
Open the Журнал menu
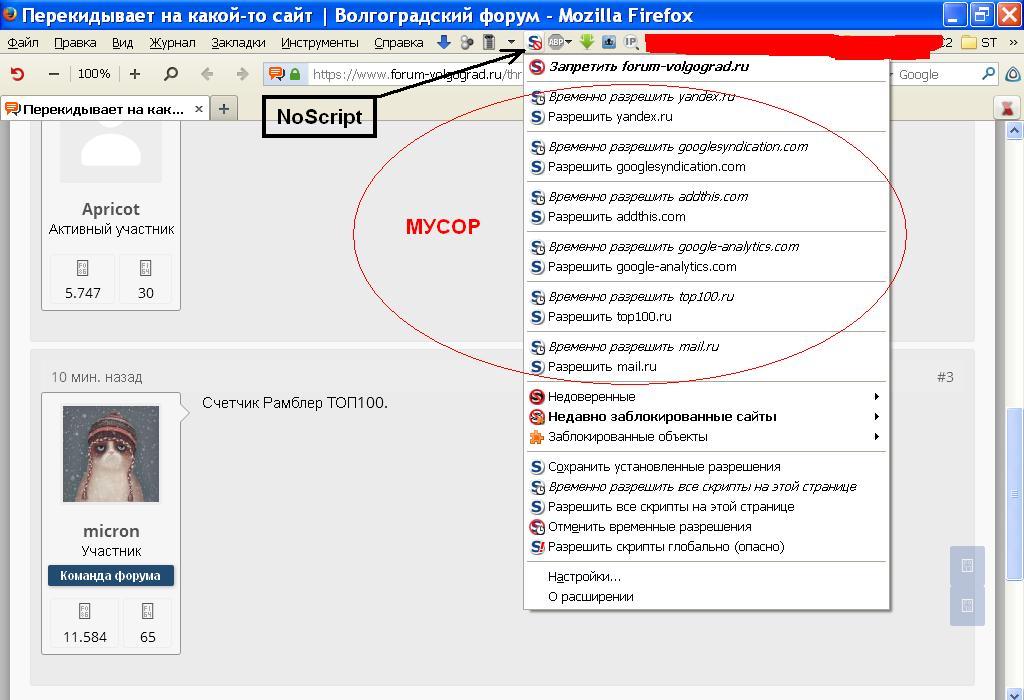click(172, 42)
